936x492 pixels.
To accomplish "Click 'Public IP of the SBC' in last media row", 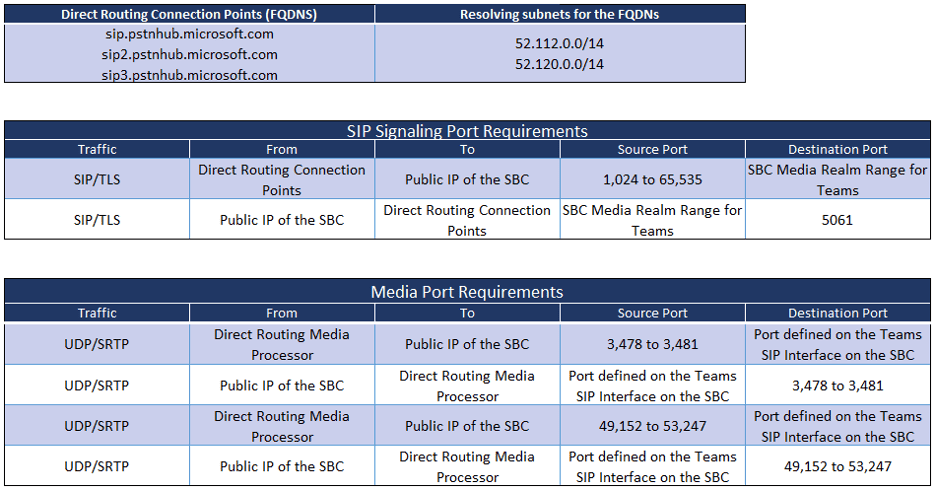I will tap(282, 467).
